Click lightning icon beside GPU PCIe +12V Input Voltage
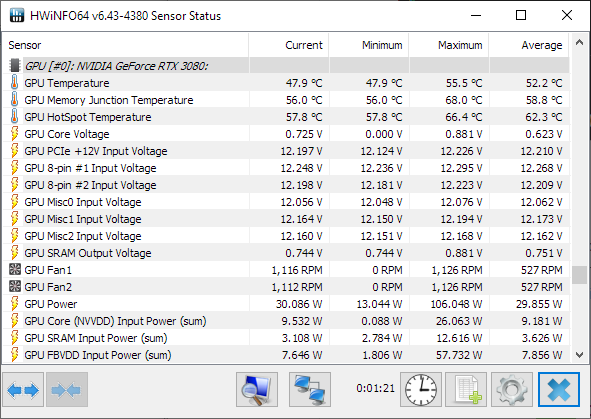591x419 pixels. [x=14, y=151]
